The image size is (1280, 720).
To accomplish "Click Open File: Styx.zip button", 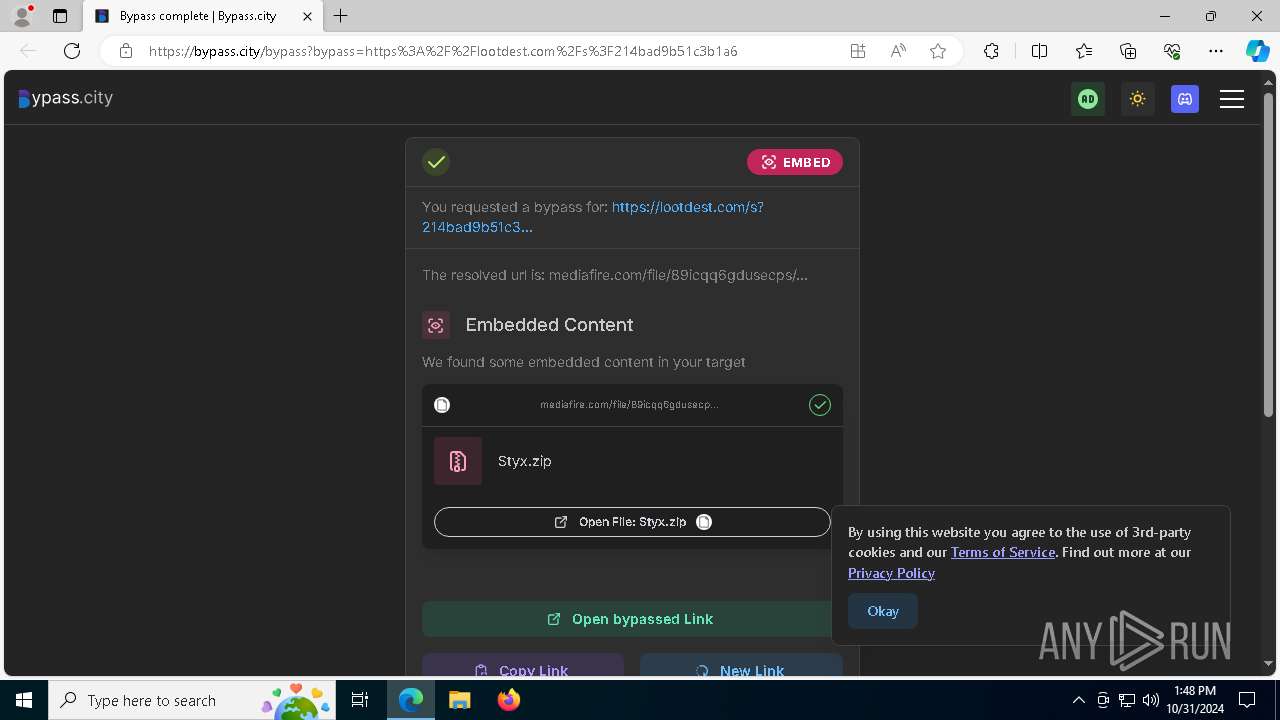I will pos(632,522).
